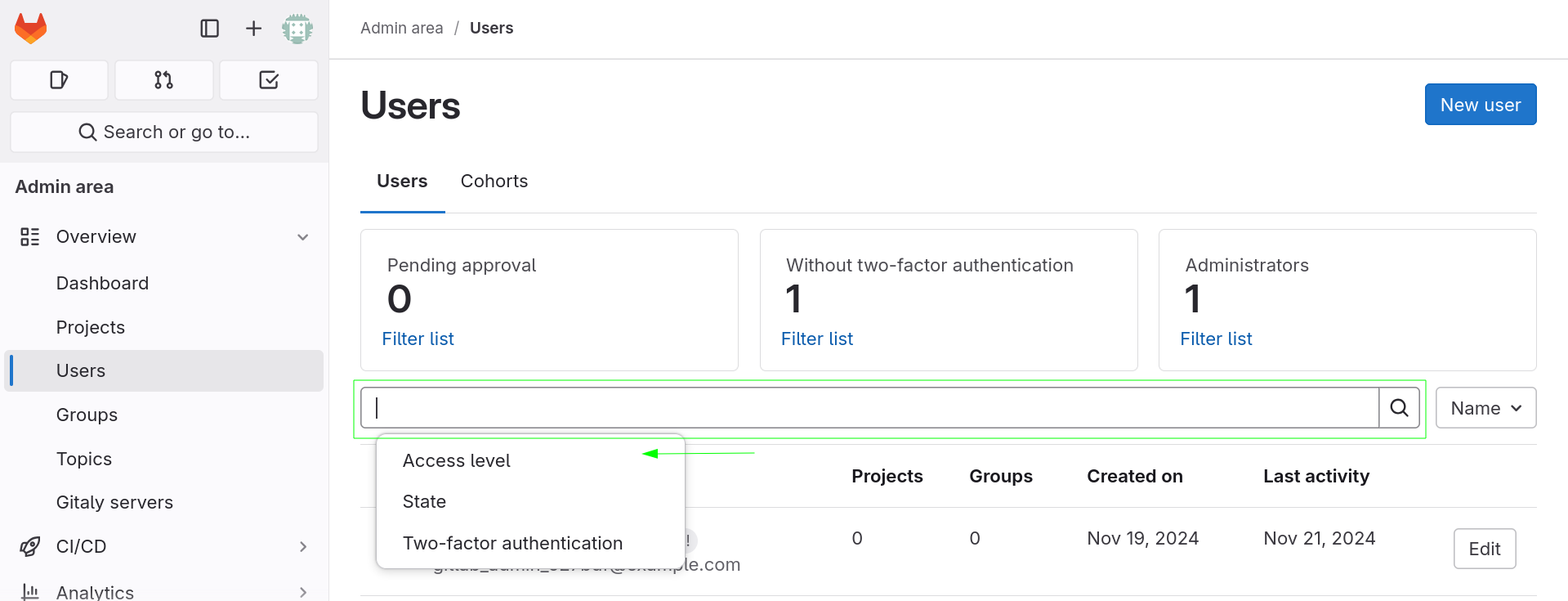Viewport: 1568px width, 601px height.
Task: Filter list by Pending approval
Action: (x=418, y=339)
